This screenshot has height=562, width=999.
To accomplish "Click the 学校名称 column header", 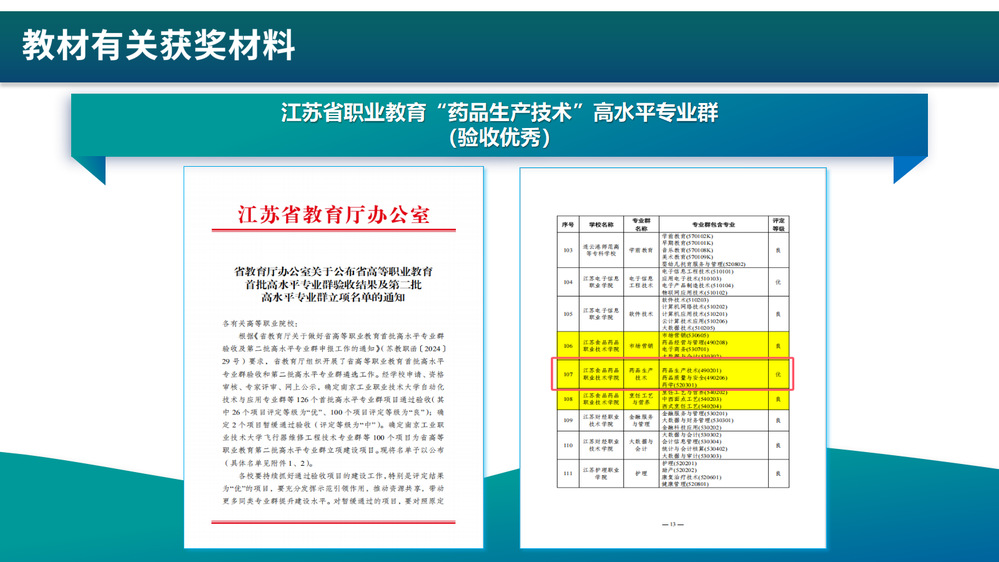I will (x=600, y=222).
